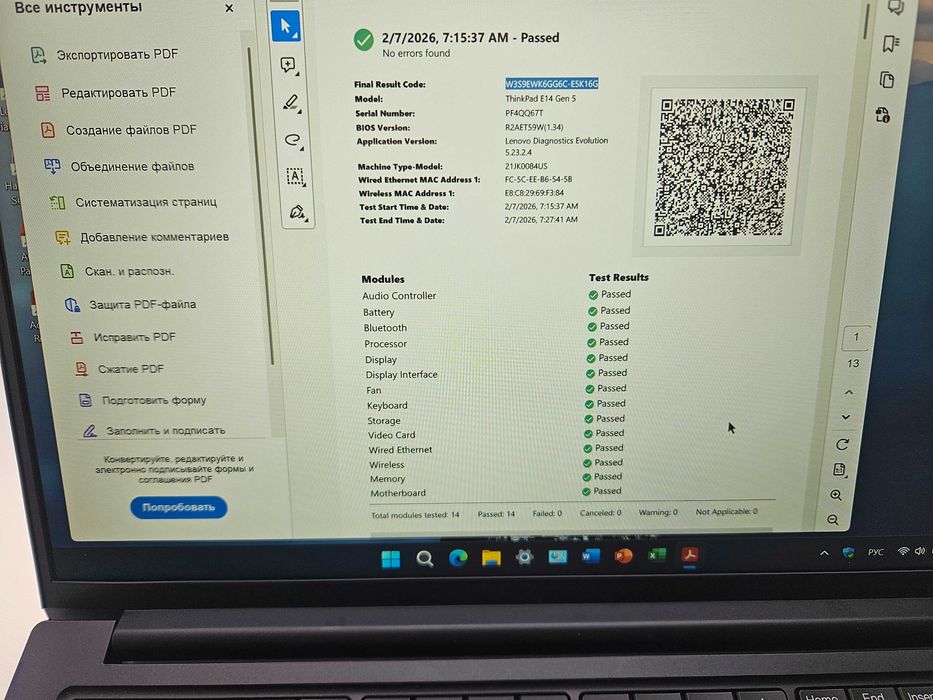
Task: Click the highlighted Final Result Code value
Action: tap(552, 83)
